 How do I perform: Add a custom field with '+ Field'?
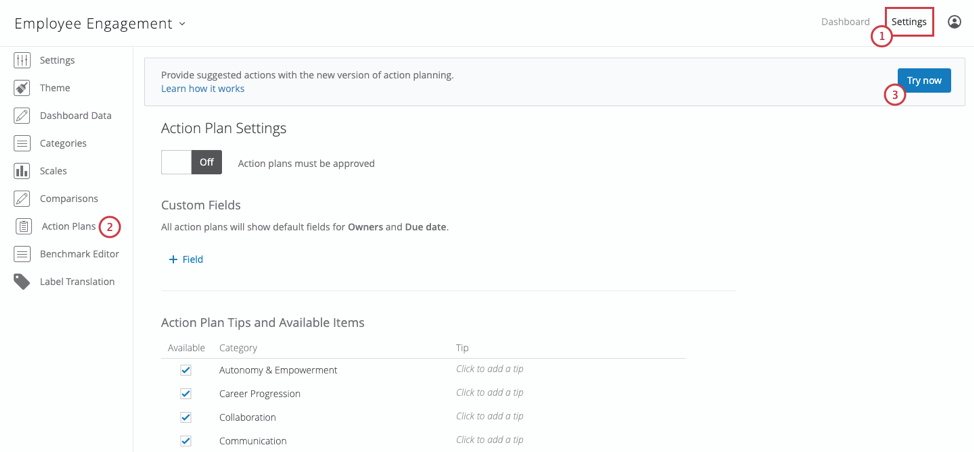pyautogui.click(x=186, y=260)
